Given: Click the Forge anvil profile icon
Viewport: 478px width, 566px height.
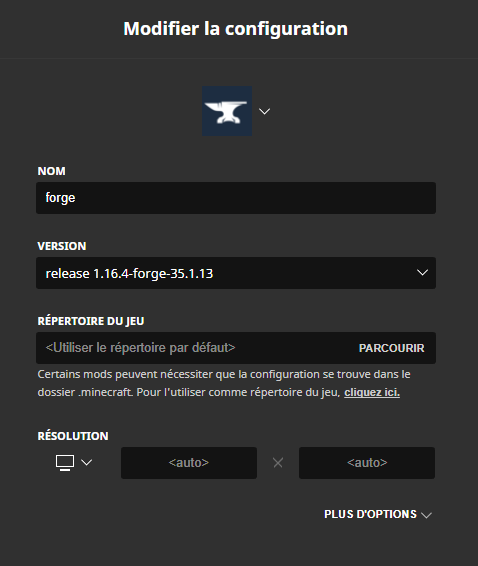Looking at the screenshot, I should coord(227,111).
